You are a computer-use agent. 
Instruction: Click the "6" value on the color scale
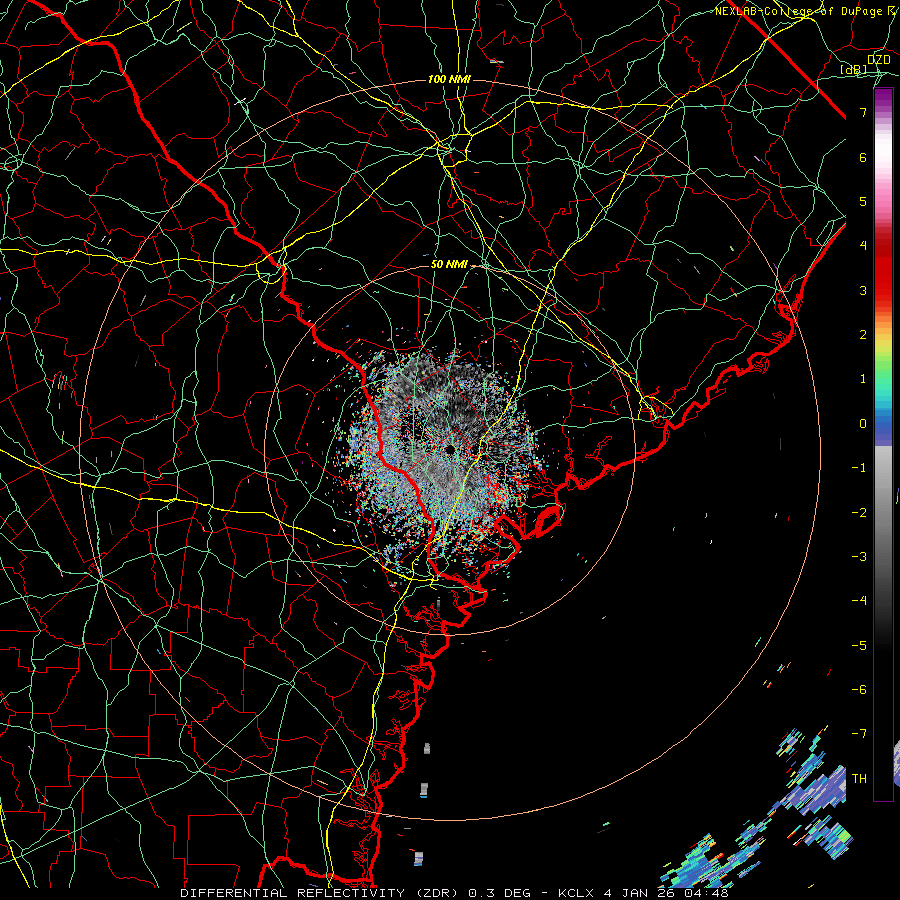click(x=863, y=157)
